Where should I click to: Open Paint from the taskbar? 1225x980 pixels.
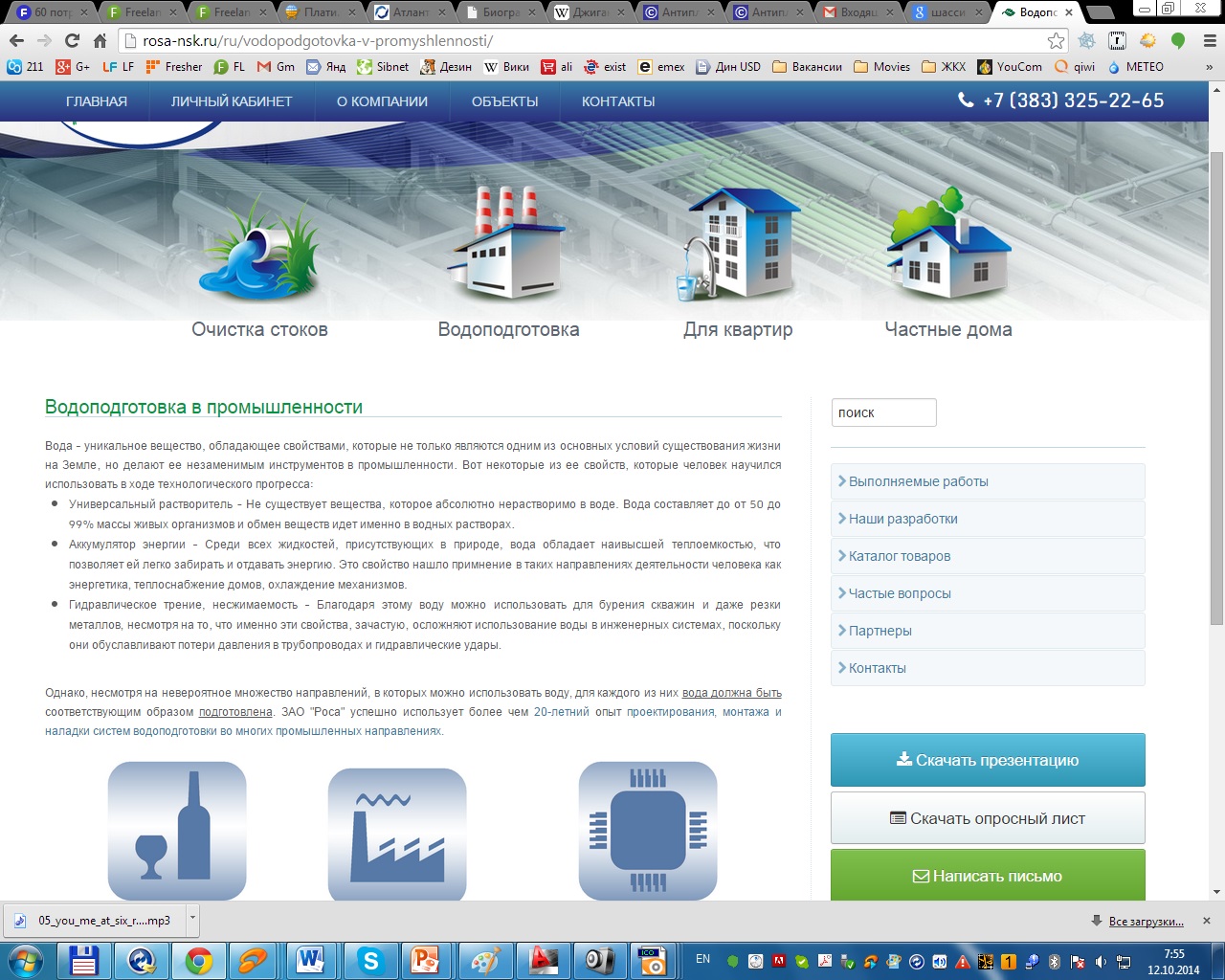(485, 960)
